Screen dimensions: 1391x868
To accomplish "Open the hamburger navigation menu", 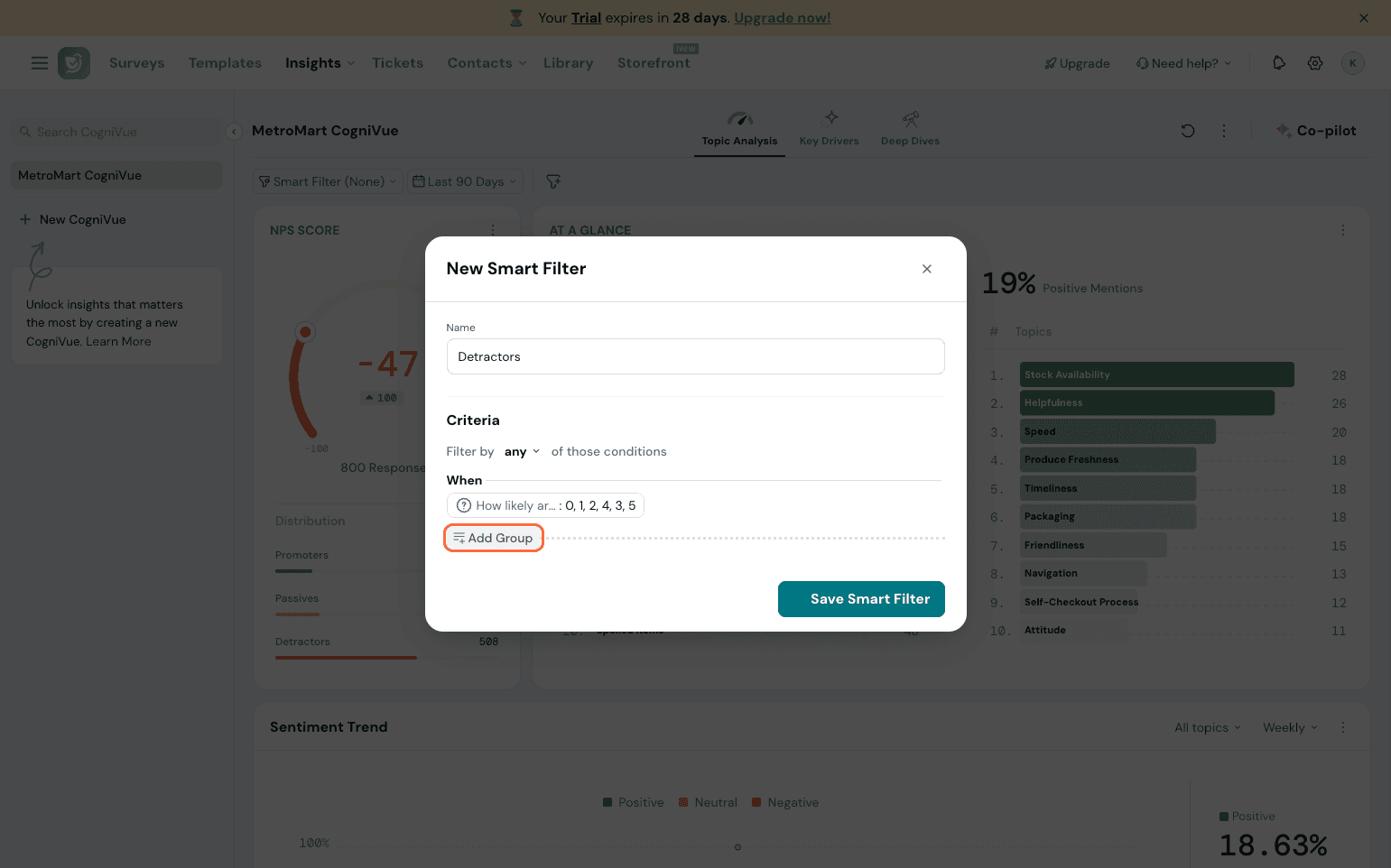I will (x=40, y=63).
